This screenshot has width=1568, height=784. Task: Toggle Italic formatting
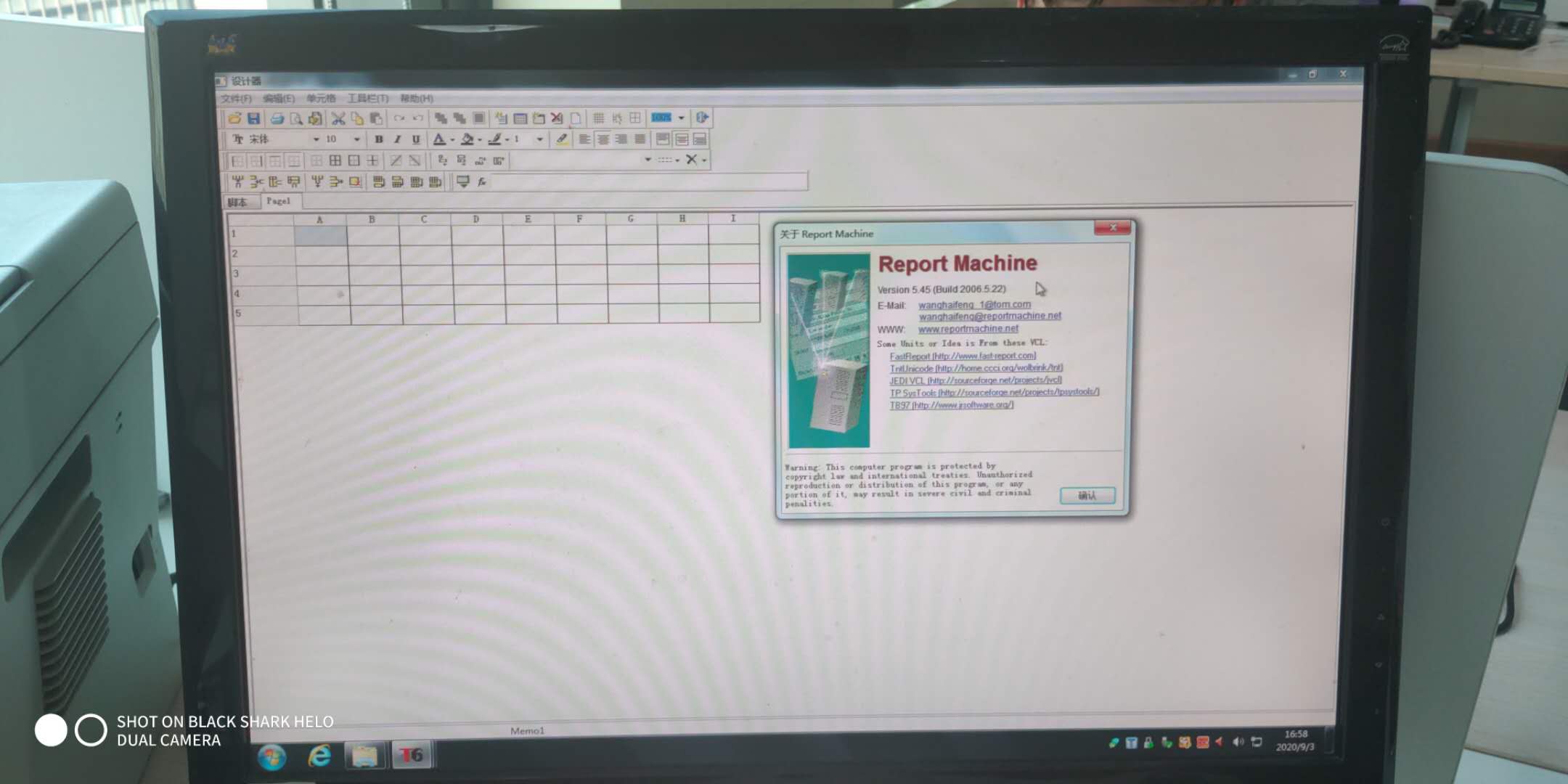point(397,139)
